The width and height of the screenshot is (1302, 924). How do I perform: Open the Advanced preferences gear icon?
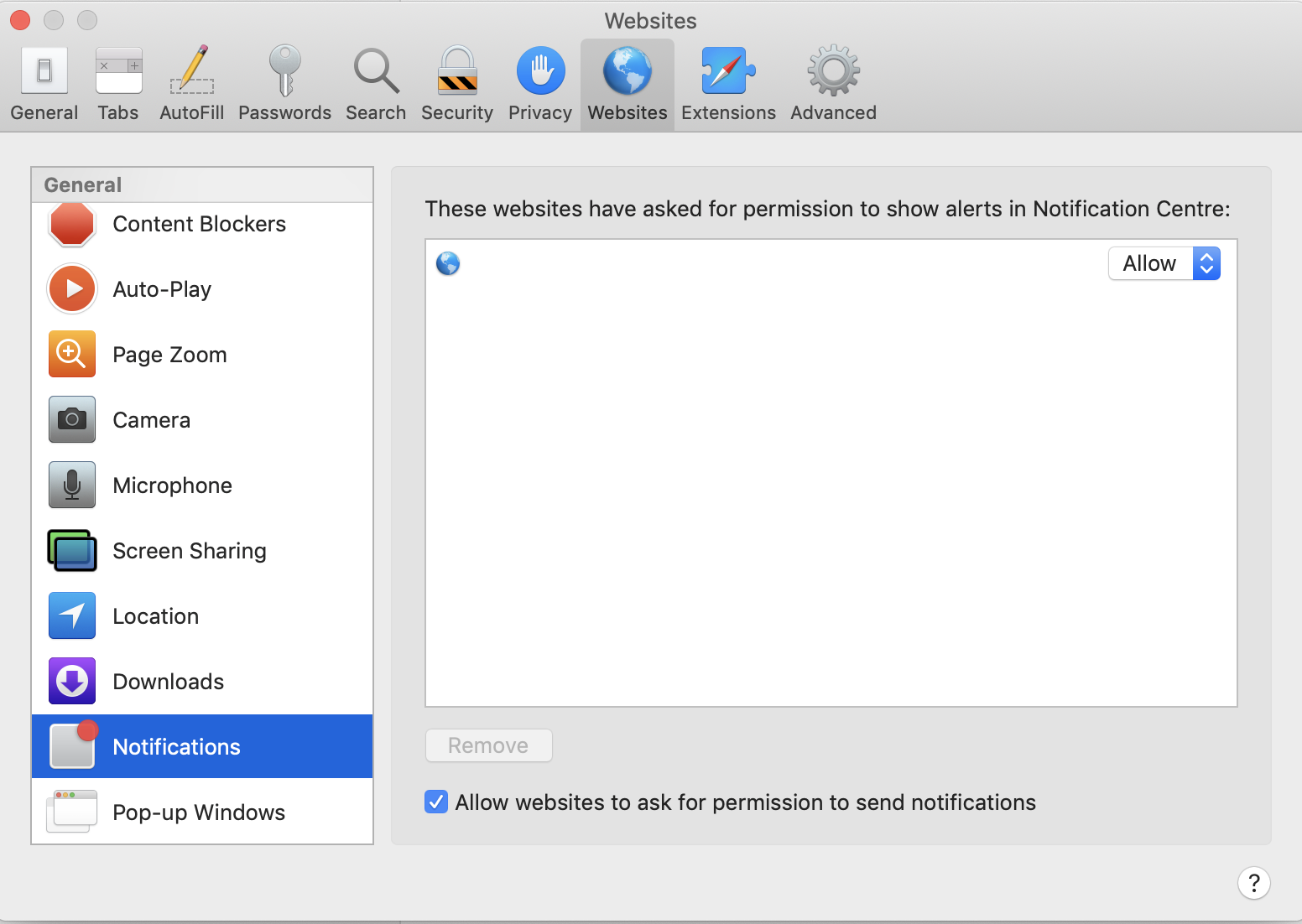click(833, 72)
